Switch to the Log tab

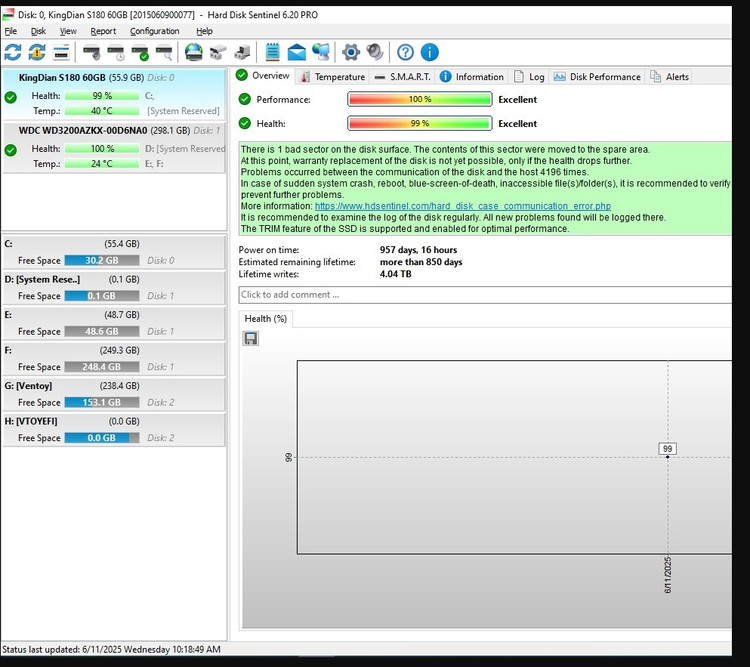[x=529, y=77]
